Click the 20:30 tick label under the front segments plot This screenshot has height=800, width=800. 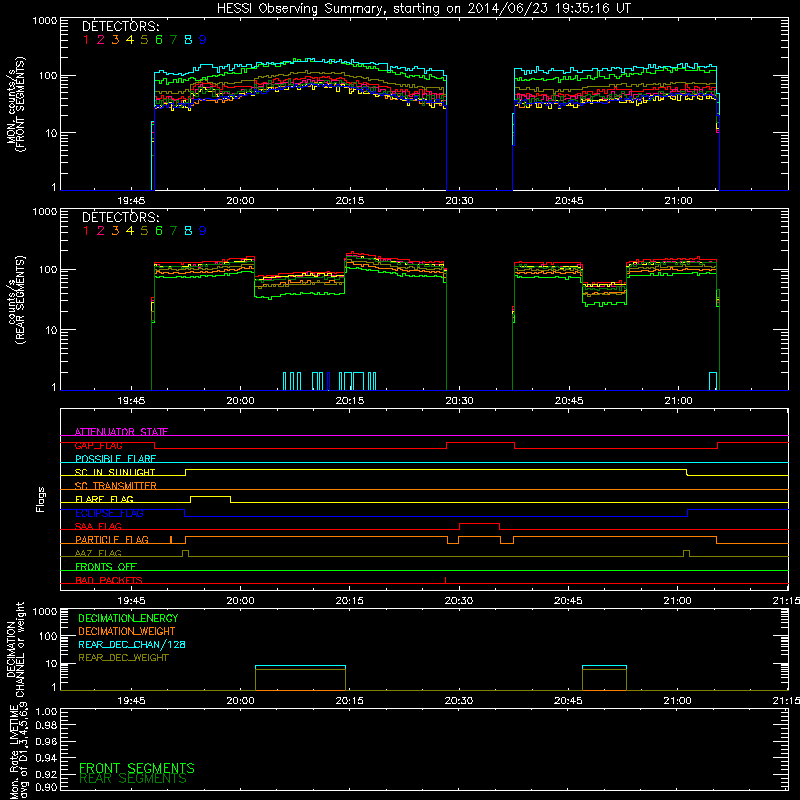[459, 201]
